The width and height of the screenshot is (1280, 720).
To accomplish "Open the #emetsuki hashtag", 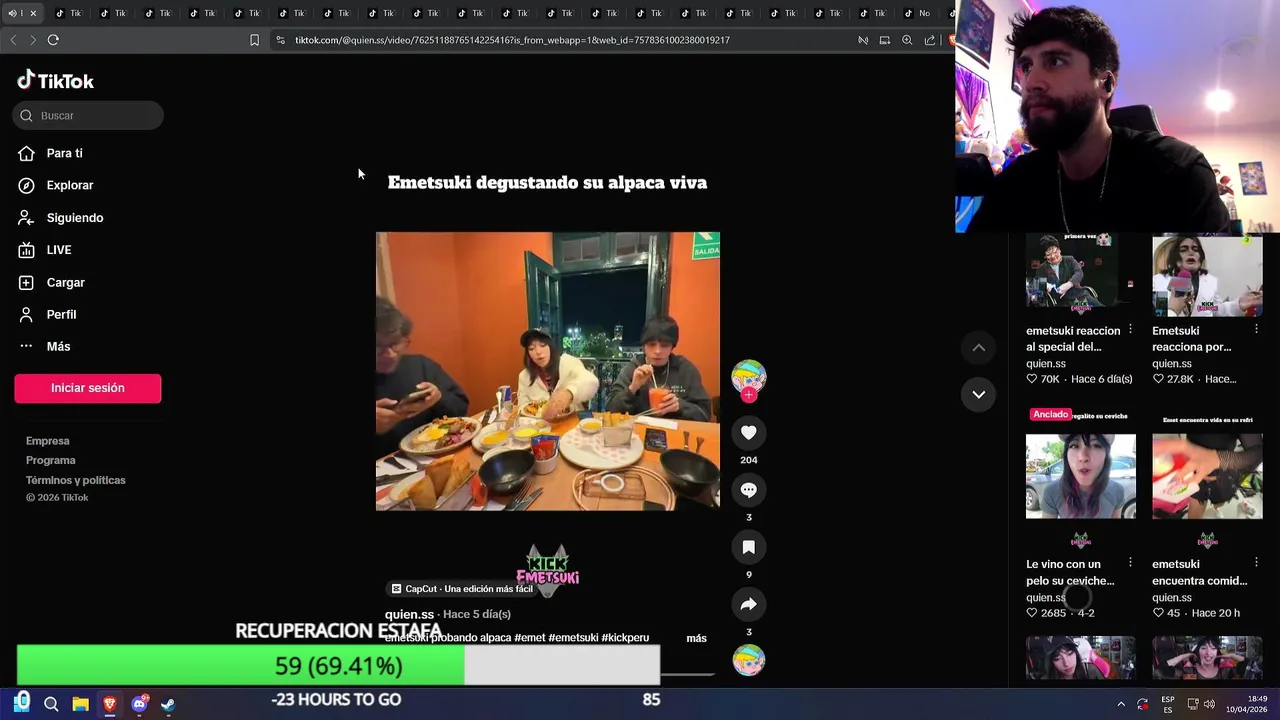I will click(573, 638).
